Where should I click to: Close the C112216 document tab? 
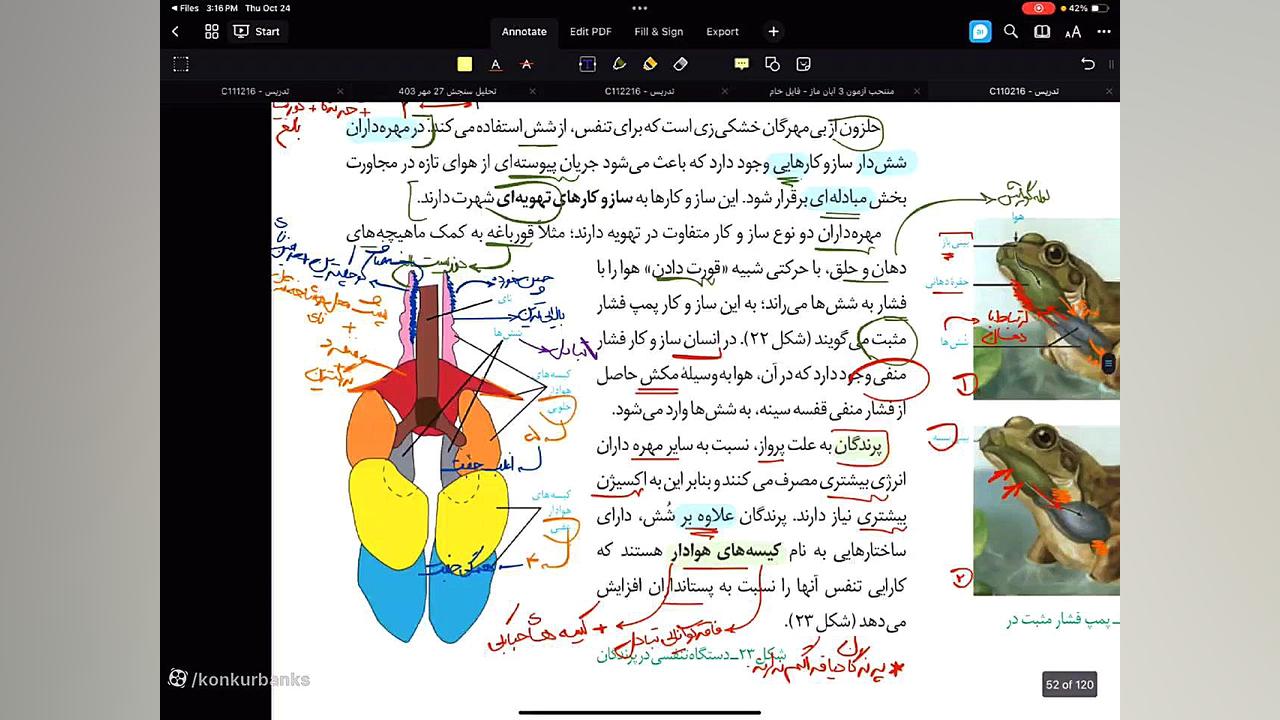[x=725, y=91]
